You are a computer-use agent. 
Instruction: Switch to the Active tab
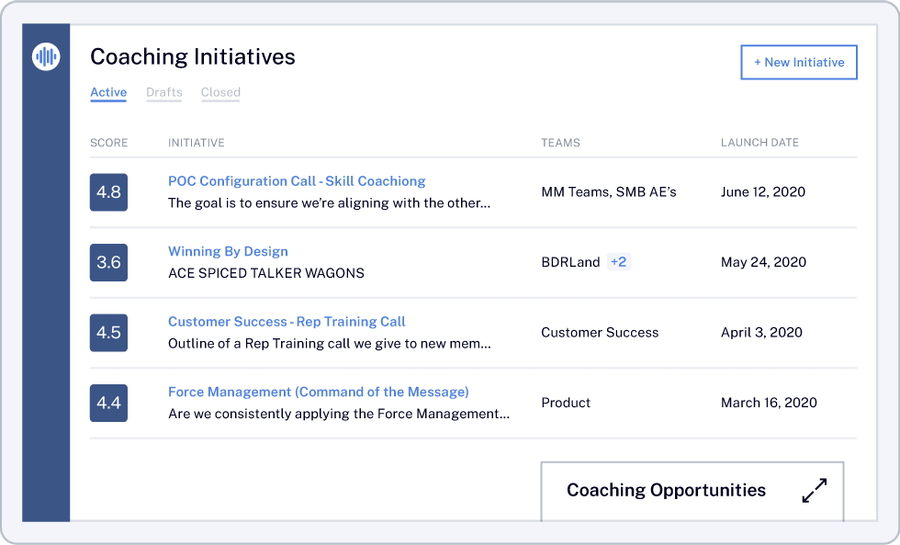click(108, 92)
